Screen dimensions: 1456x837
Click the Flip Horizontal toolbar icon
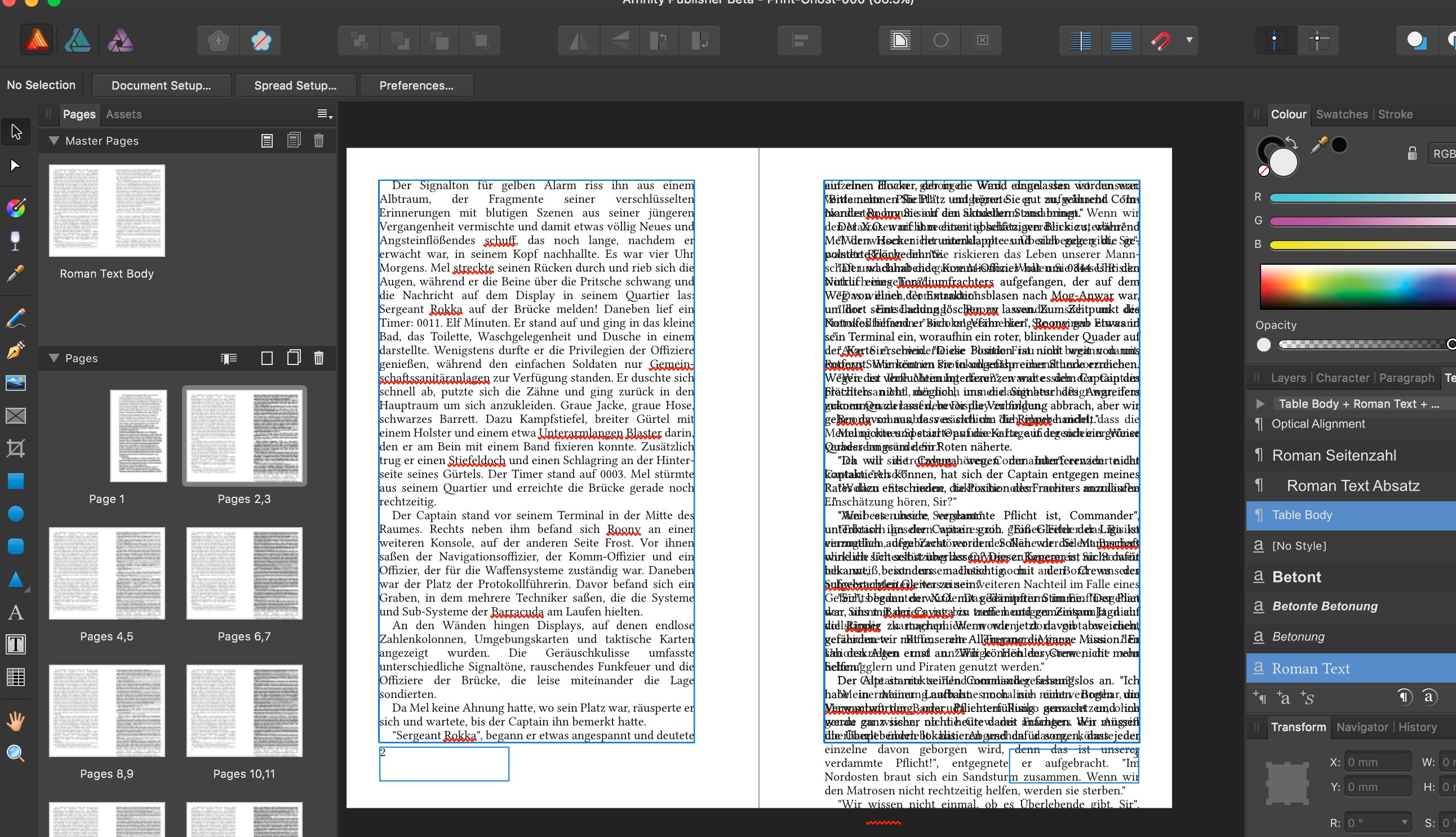pos(579,40)
